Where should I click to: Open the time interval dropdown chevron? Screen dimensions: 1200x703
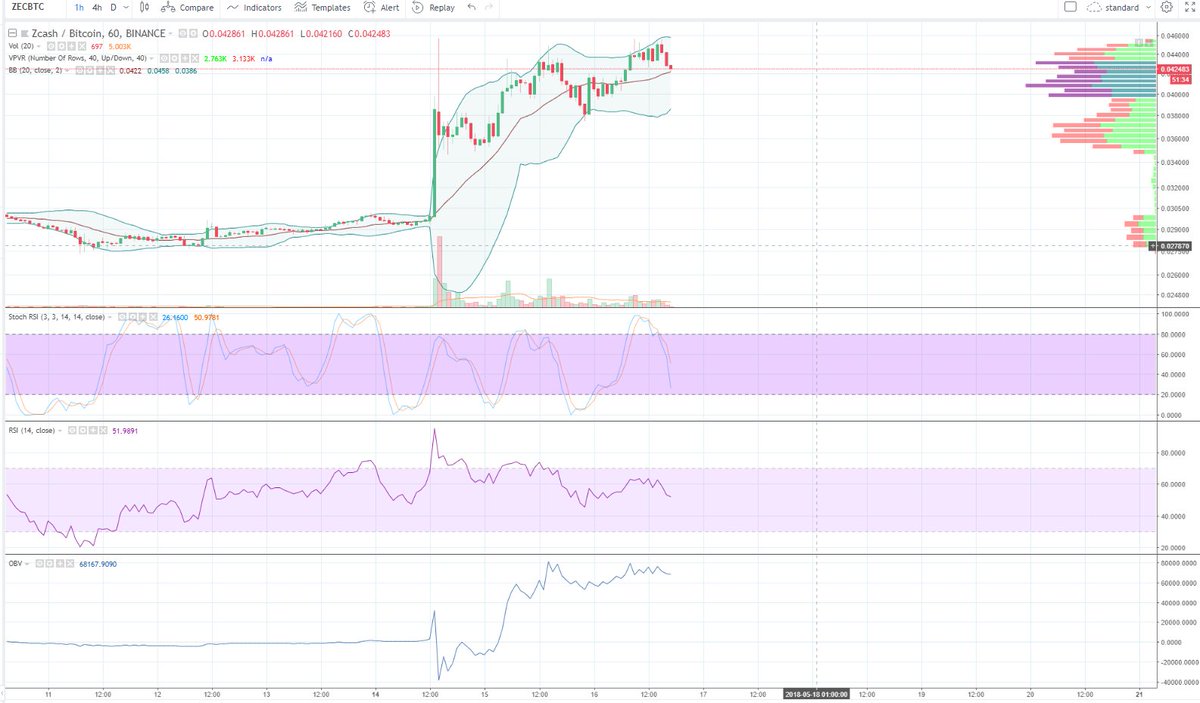[126, 8]
